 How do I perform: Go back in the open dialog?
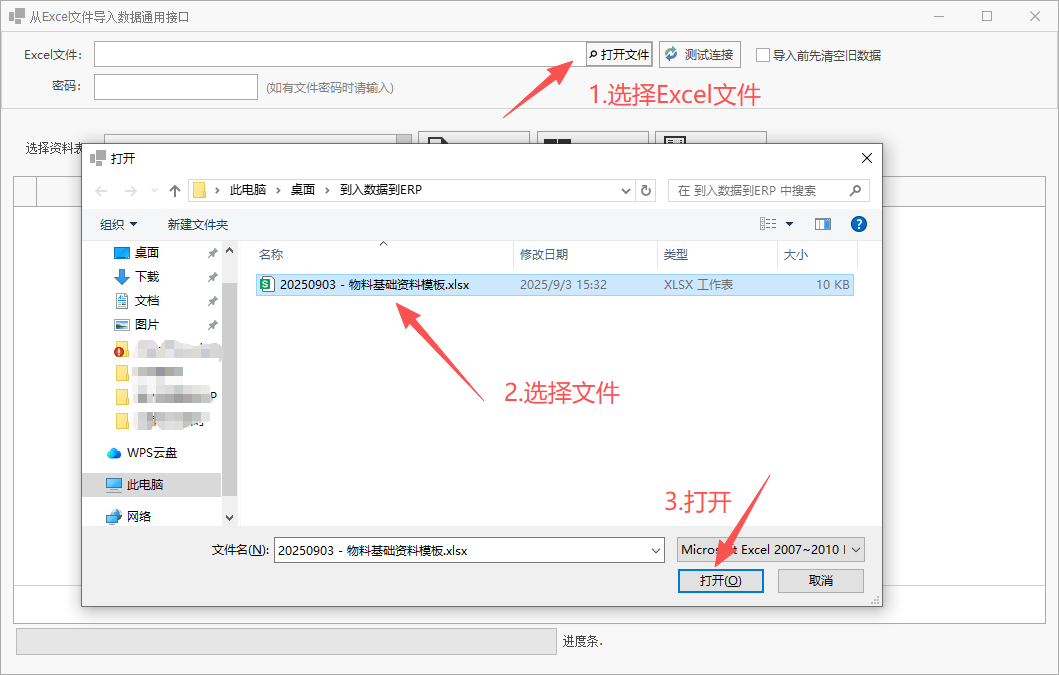[101, 191]
